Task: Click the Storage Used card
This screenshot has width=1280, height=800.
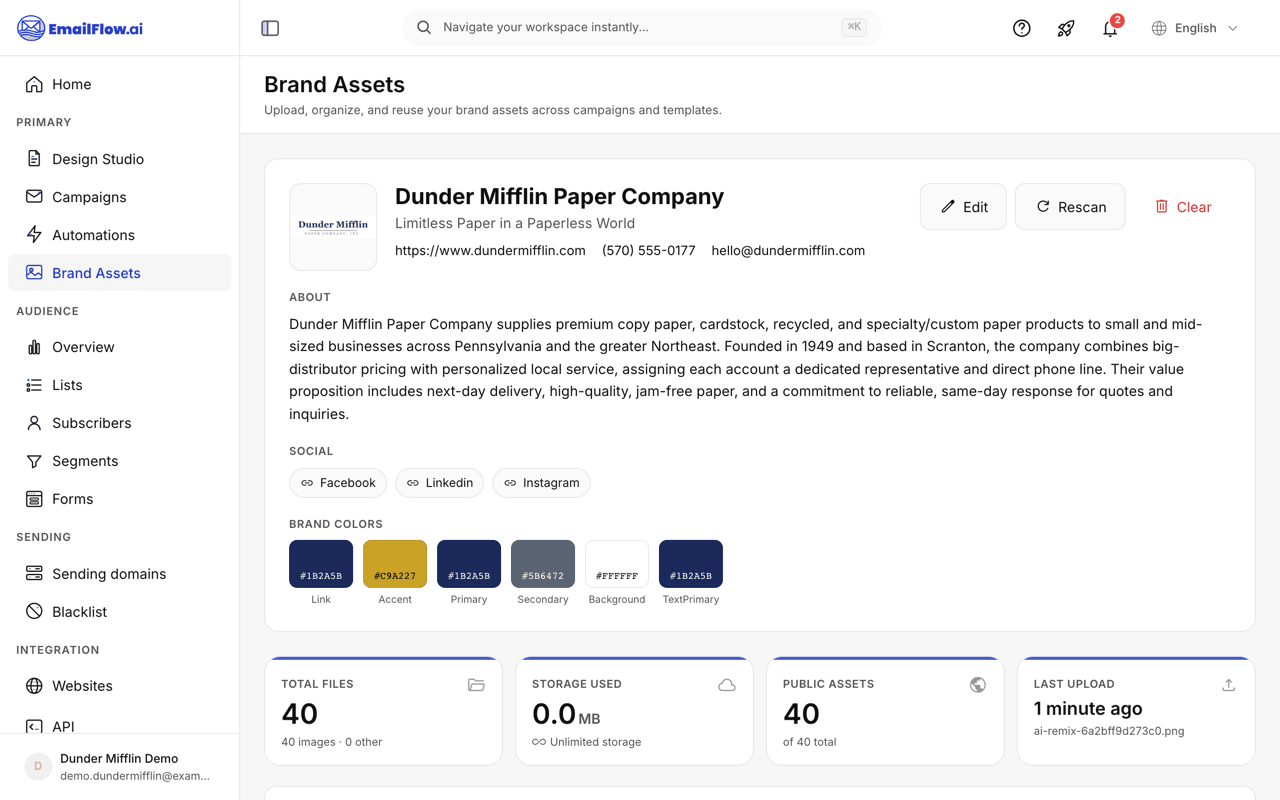Action: (x=634, y=711)
